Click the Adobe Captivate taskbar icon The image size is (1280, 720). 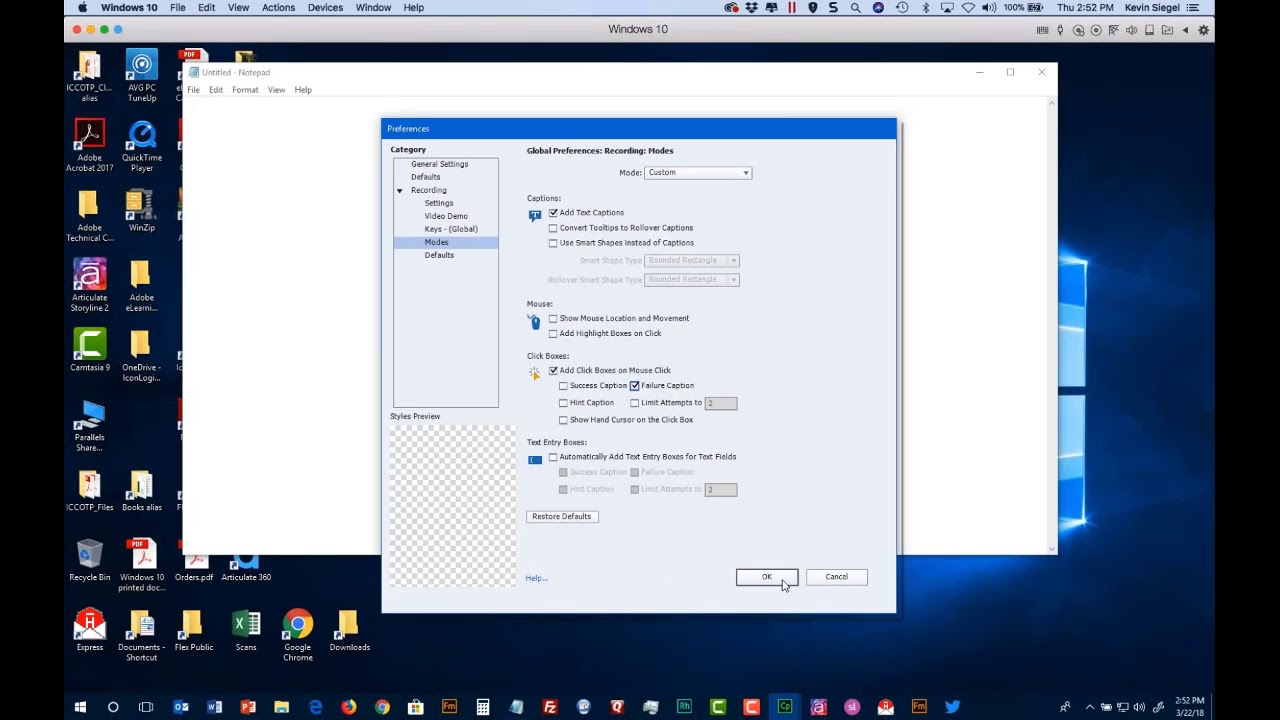click(x=785, y=707)
